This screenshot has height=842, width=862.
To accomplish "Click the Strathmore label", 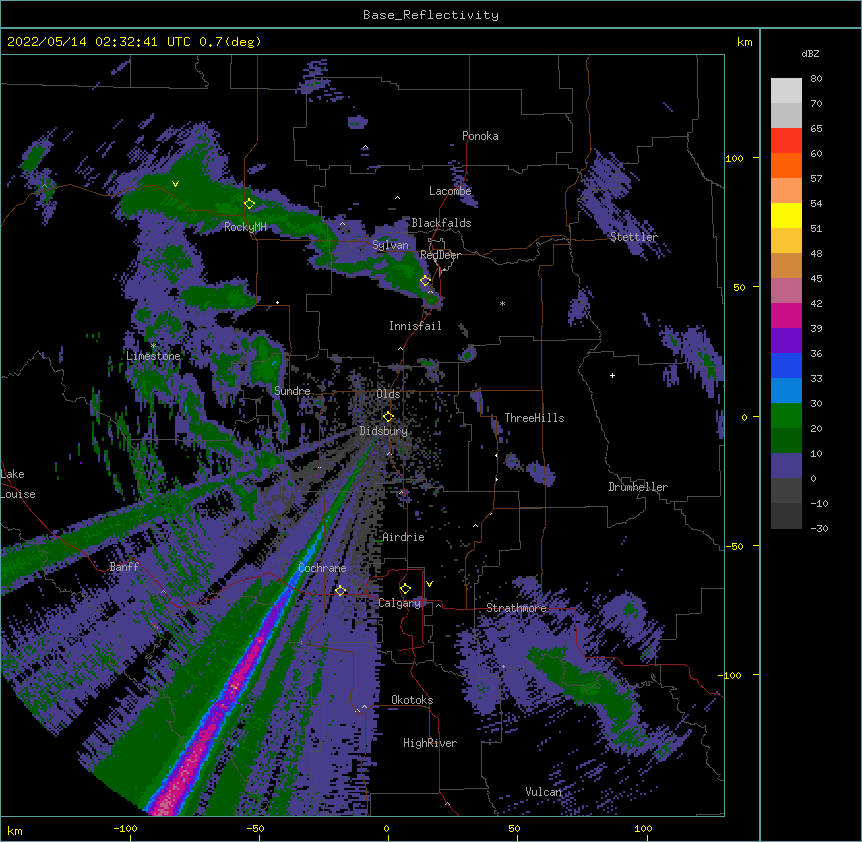I will 516,608.
